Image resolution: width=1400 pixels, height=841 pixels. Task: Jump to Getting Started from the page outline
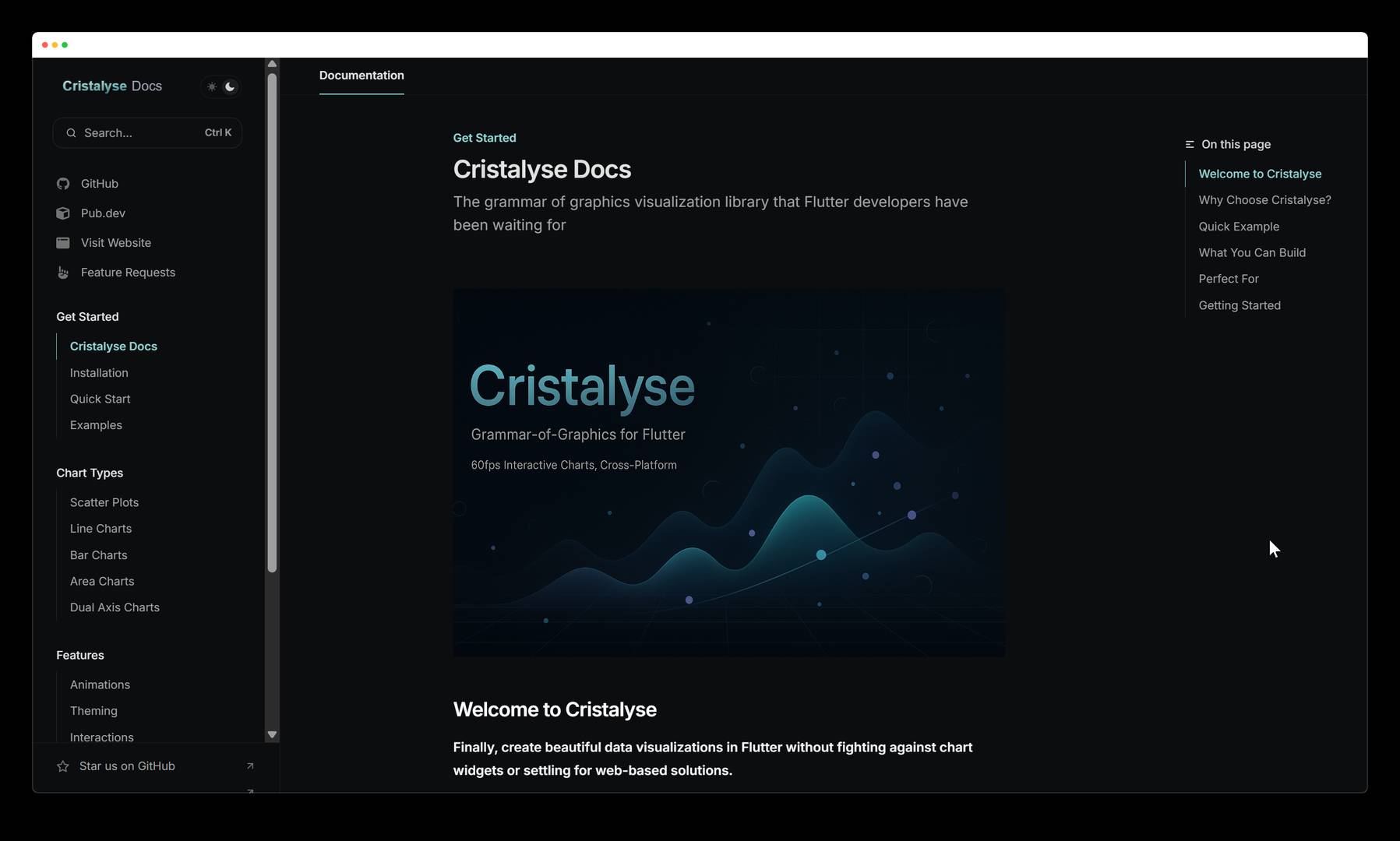pyautogui.click(x=1240, y=305)
